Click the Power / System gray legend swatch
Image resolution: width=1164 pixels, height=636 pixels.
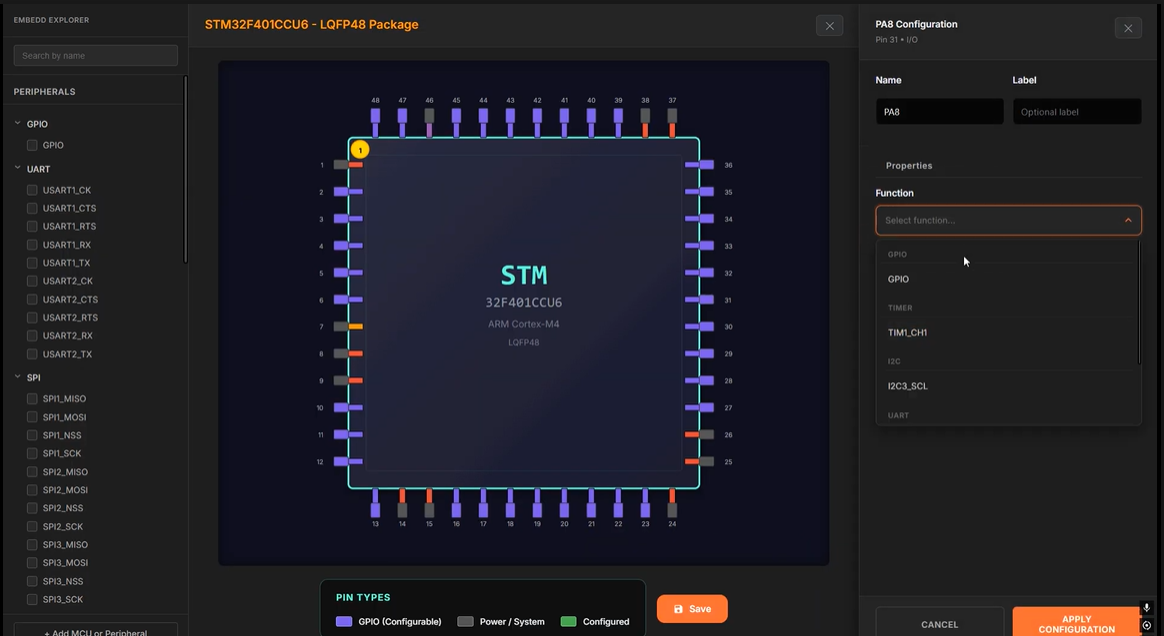pyautogui.click(x=465, y=622)
